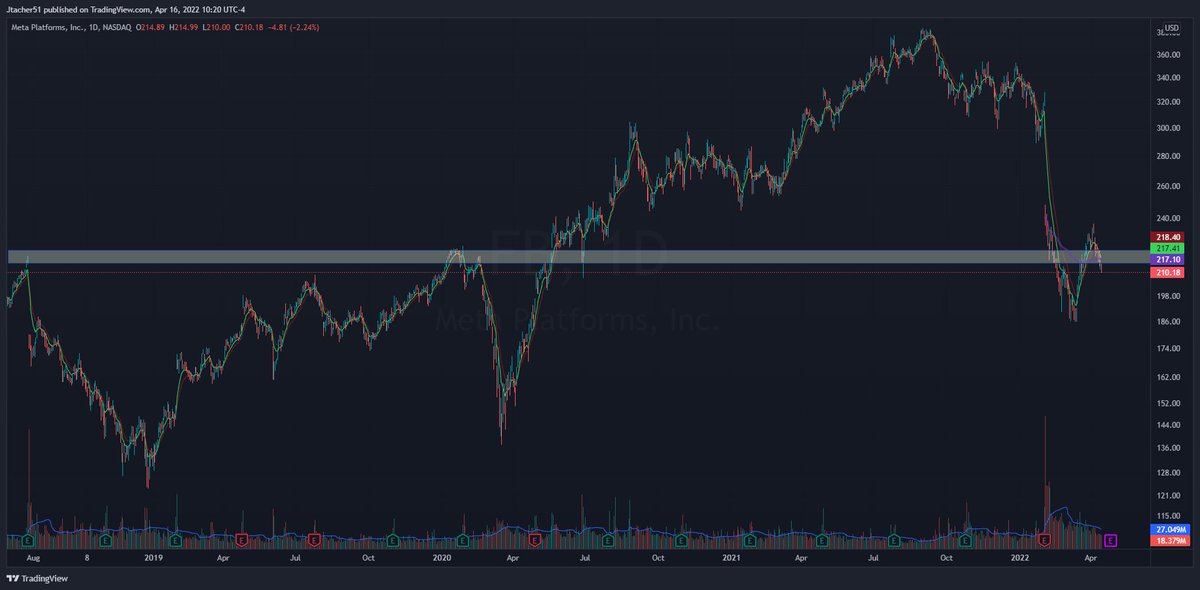1200x590 pixels.
Task: Click the 174.00 price axis value
Action: point(1170,348)
